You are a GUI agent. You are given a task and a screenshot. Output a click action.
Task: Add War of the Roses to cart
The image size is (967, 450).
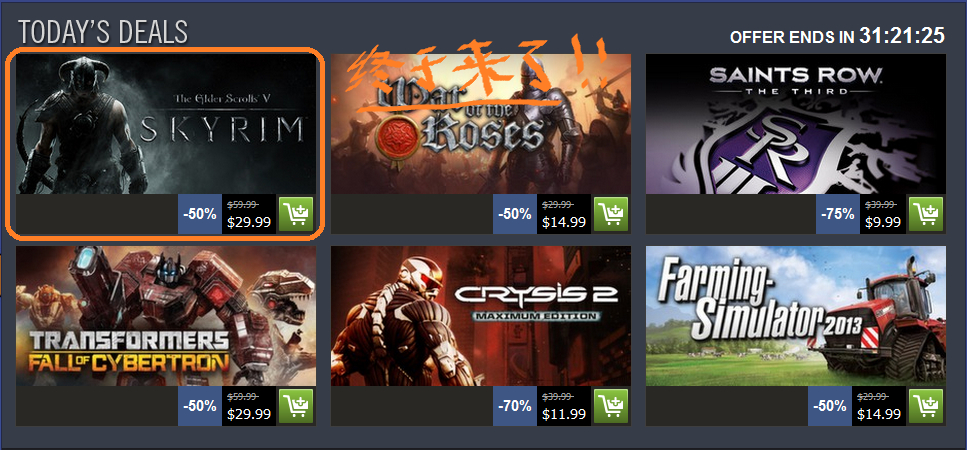pos(611,214)
